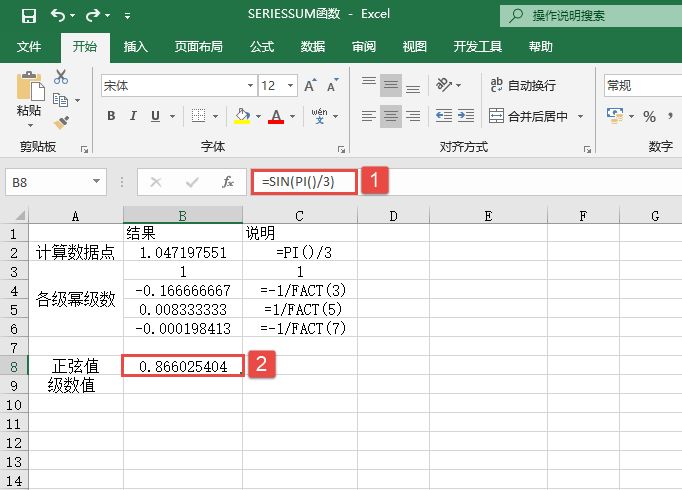
Task: Switch to the 插入 ribbon tab
Action: (136, 47)
